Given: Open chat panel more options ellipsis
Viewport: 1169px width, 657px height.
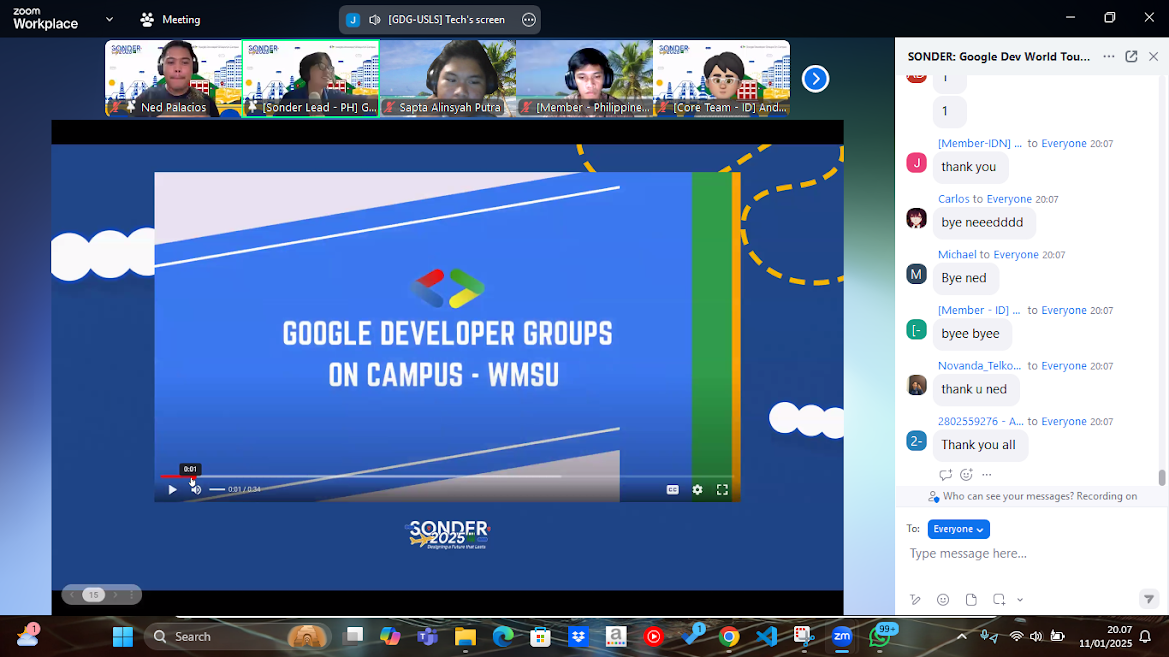Looking at the screenshot, I should tap(1109, 57).
